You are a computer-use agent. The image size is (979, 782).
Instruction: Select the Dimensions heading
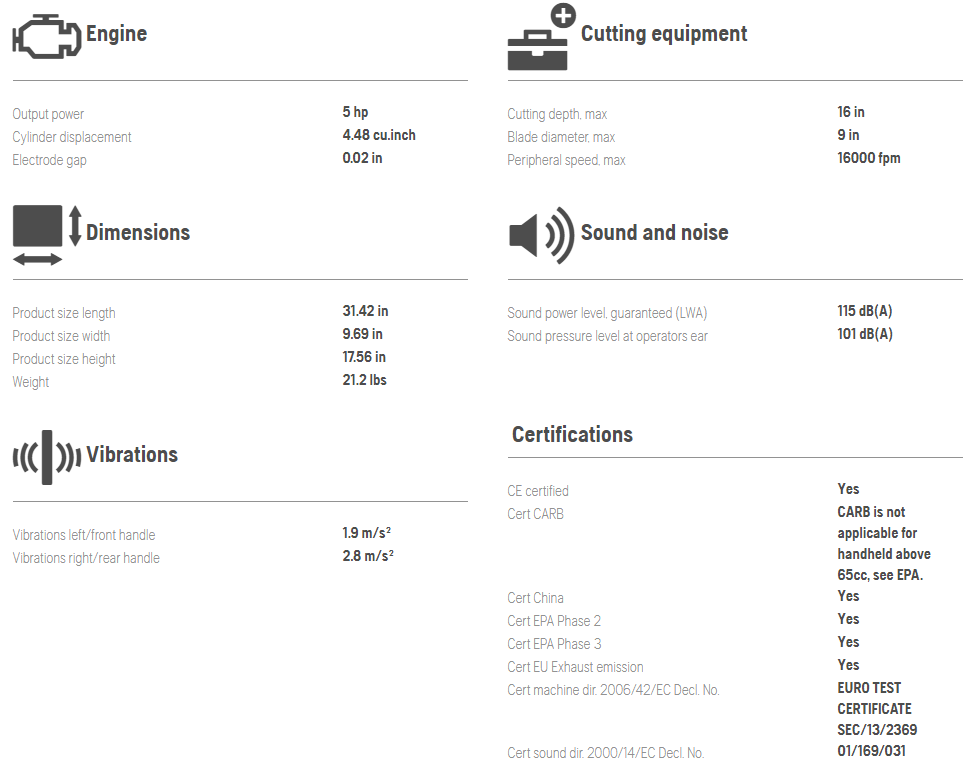(x=138, y=232)
